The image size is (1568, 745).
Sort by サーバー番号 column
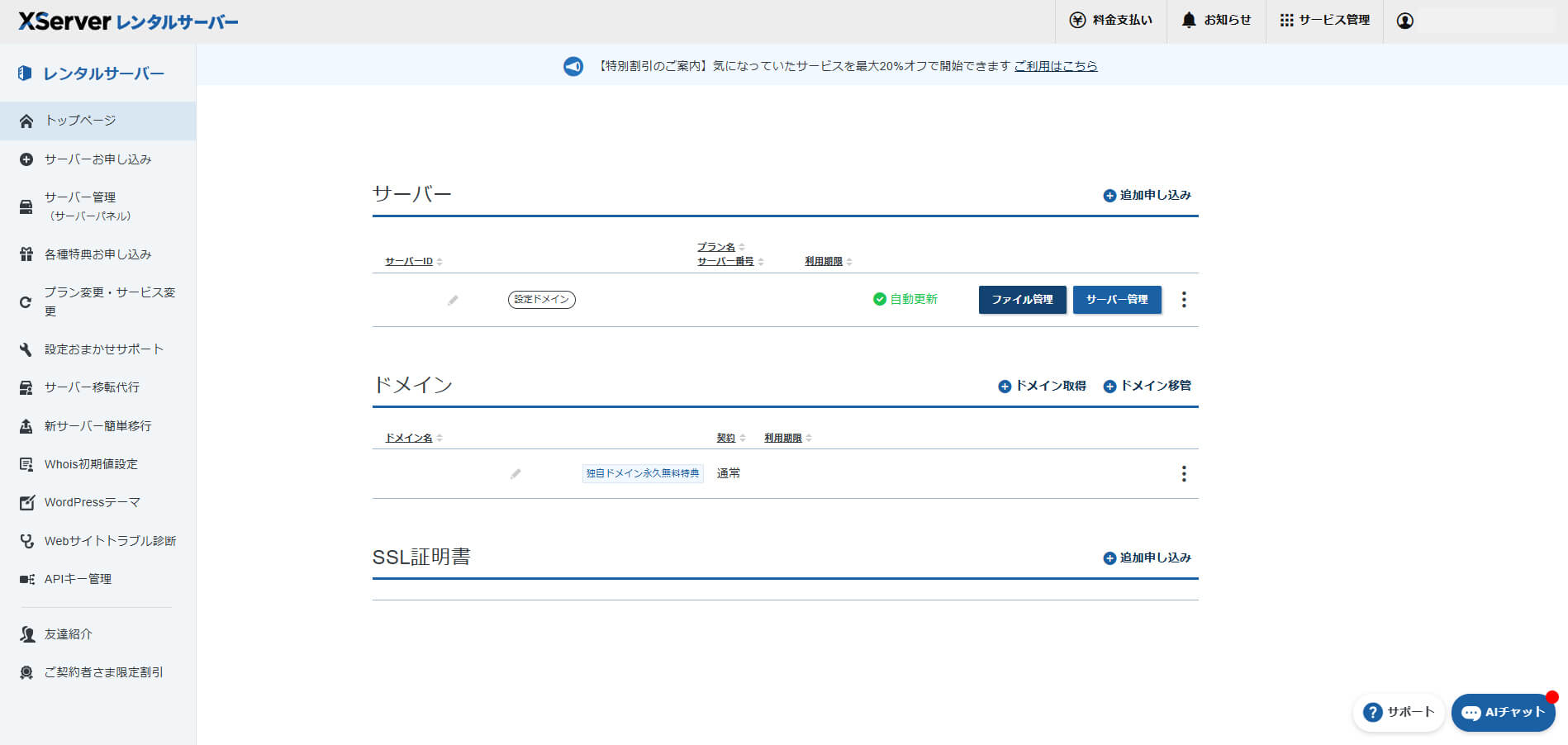point(730,261)
